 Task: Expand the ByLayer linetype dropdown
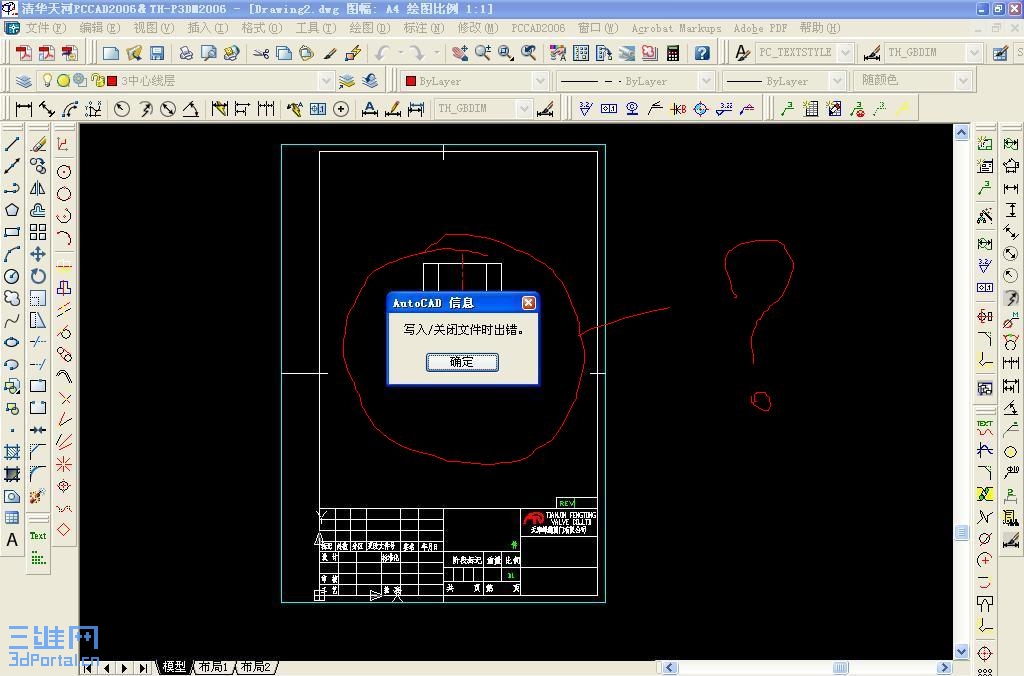pos(705,81)
